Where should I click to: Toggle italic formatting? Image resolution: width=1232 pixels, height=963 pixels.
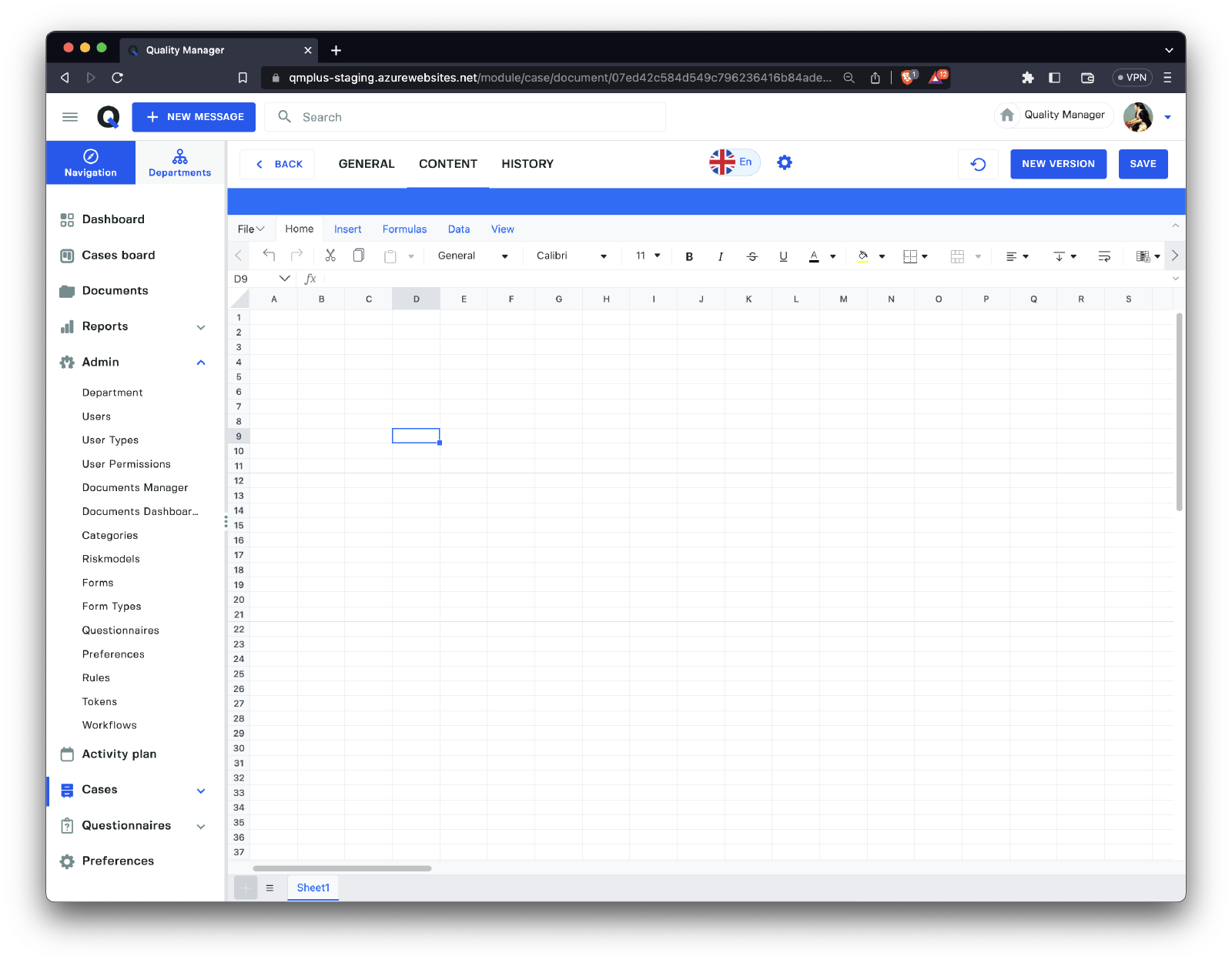721,256
